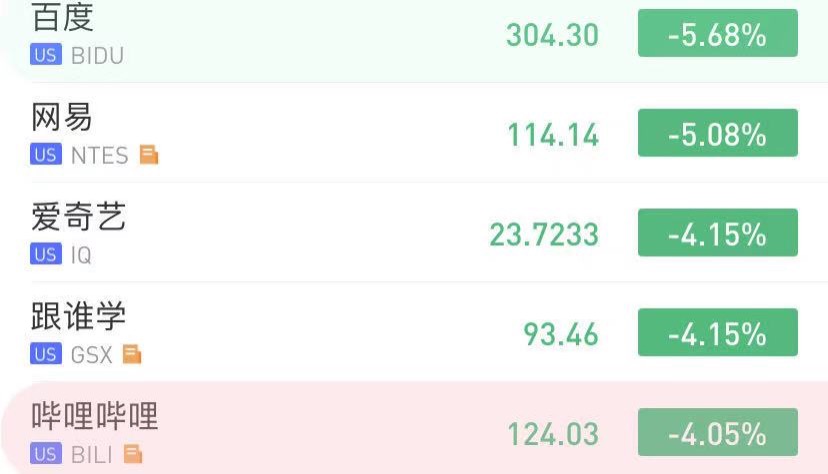Screen dimensions: 828x474
Task: Click the US market badge beside BIDU
Action: tap(46, 55)
